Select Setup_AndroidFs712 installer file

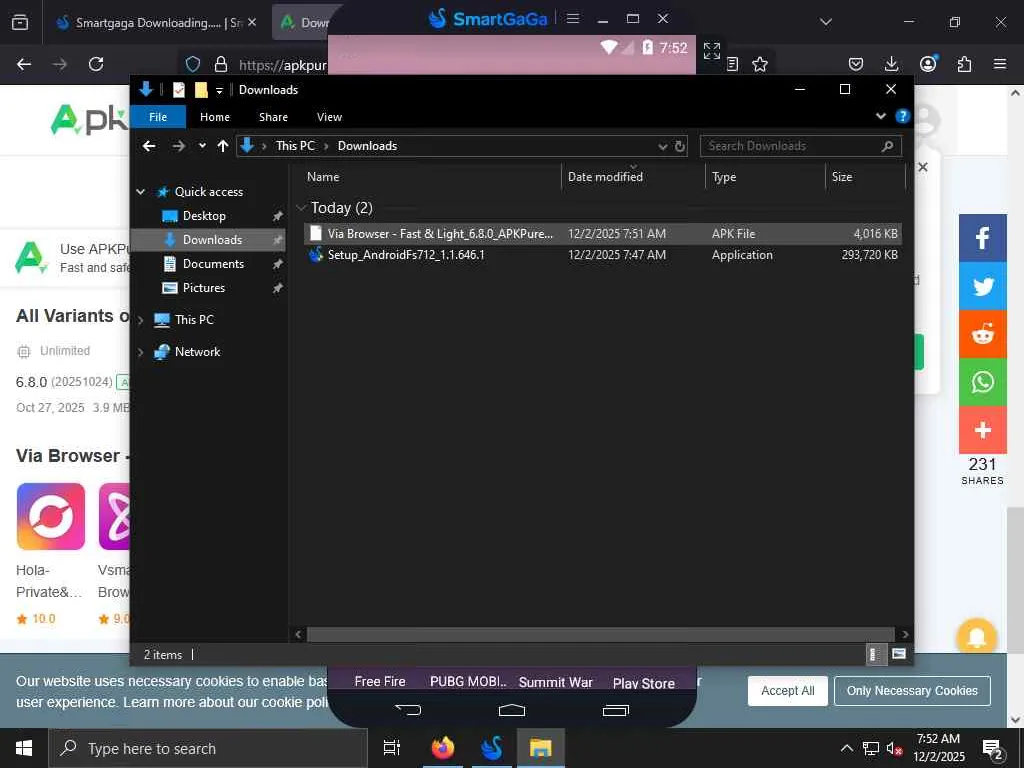pyautogui.click(x=603, y=255)
